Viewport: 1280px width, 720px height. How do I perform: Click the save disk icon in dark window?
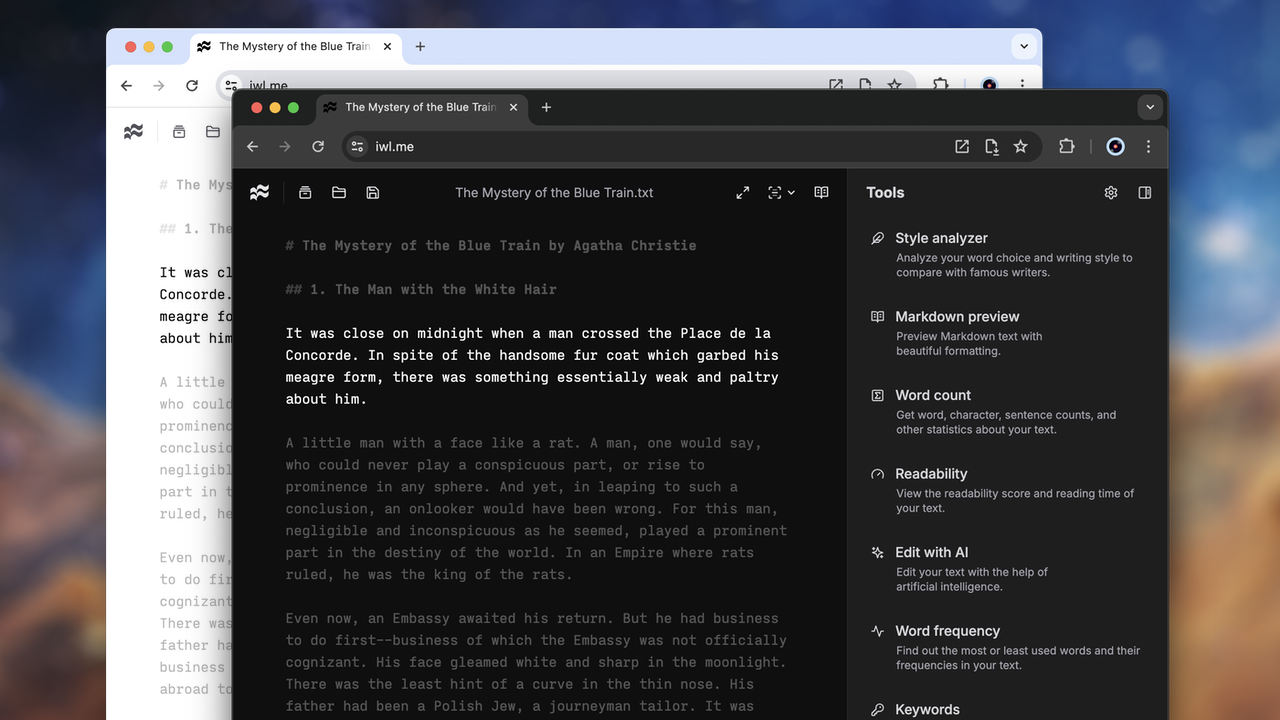(373, 192)
